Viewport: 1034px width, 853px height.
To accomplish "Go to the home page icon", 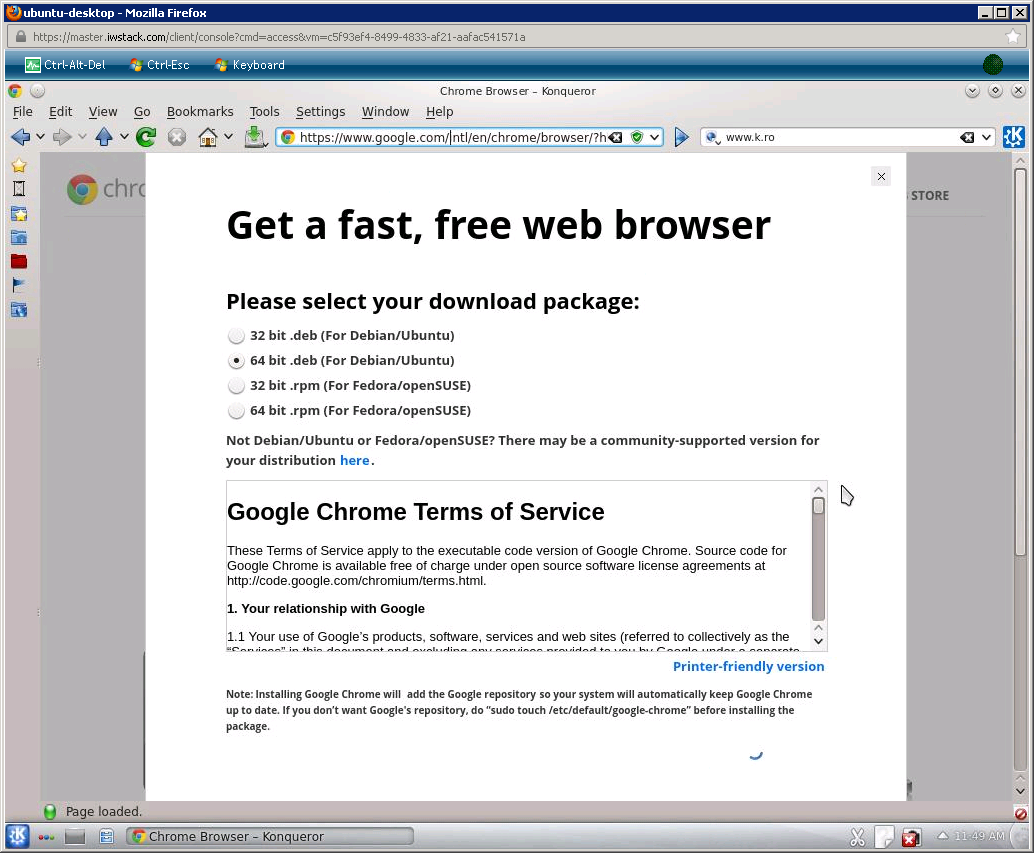I will point(208,137).
